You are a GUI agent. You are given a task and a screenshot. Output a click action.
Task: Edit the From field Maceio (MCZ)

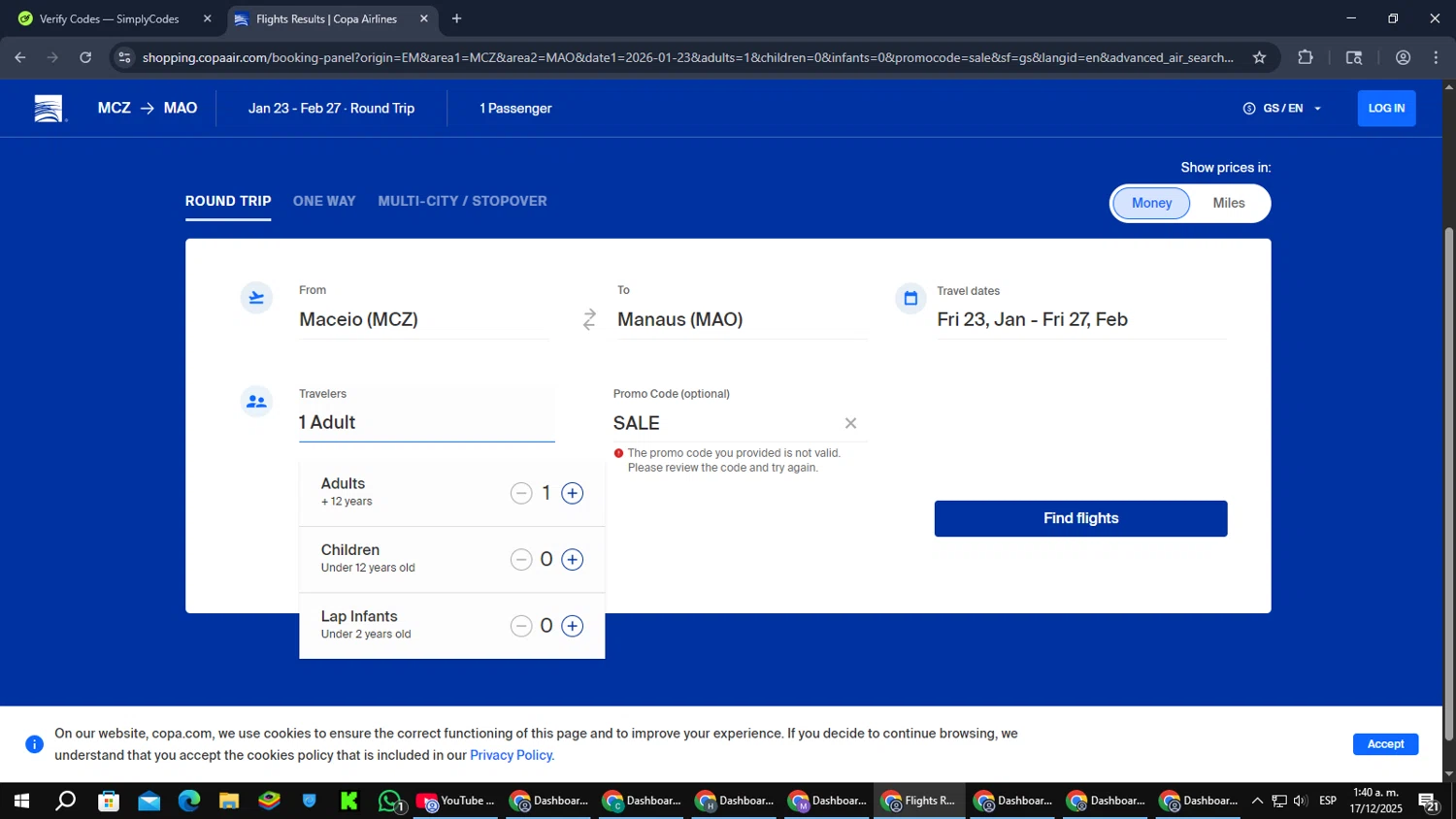(x=424, y=319)
